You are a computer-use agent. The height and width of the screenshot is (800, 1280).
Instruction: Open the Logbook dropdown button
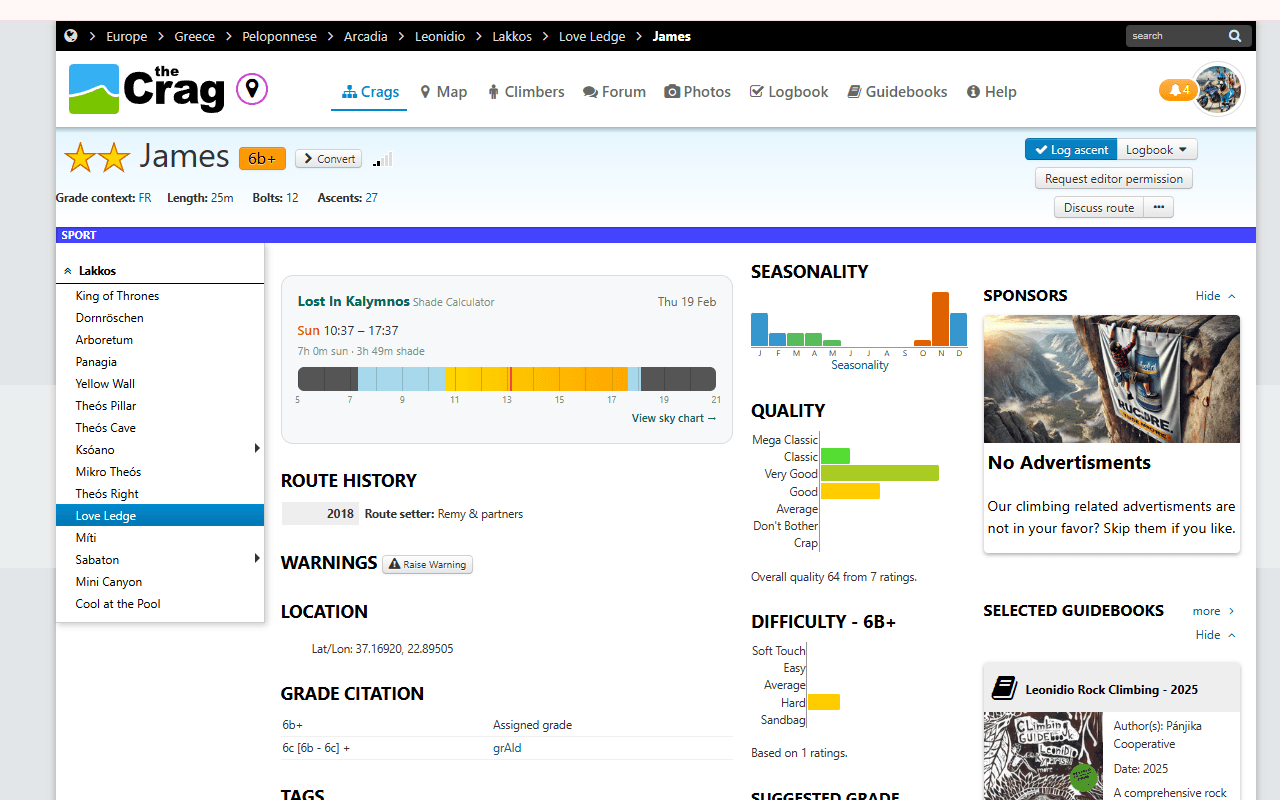[x=1157, y=150]
